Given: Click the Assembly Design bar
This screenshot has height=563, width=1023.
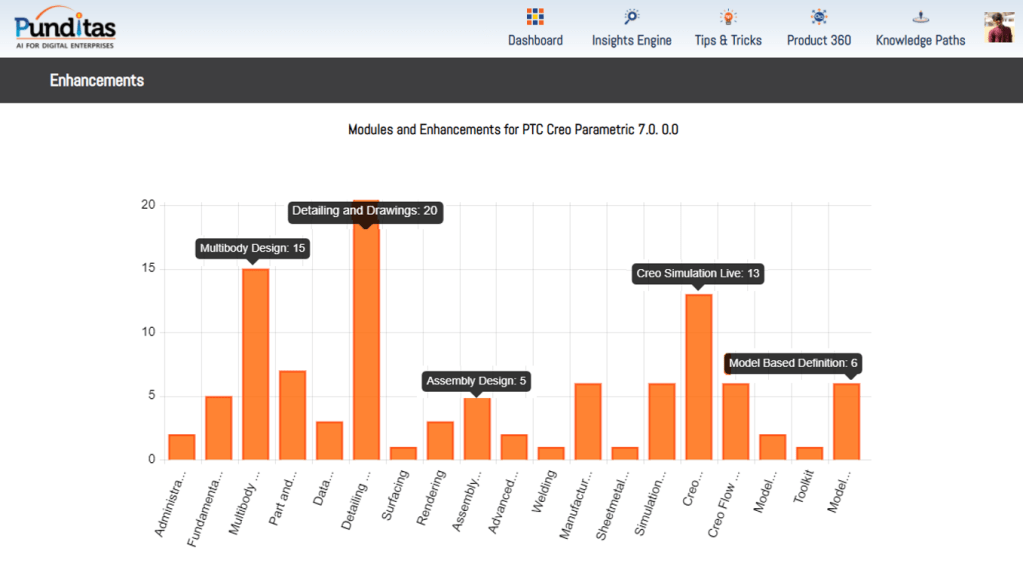Looking at the screenshot, I should pos(477,429).
